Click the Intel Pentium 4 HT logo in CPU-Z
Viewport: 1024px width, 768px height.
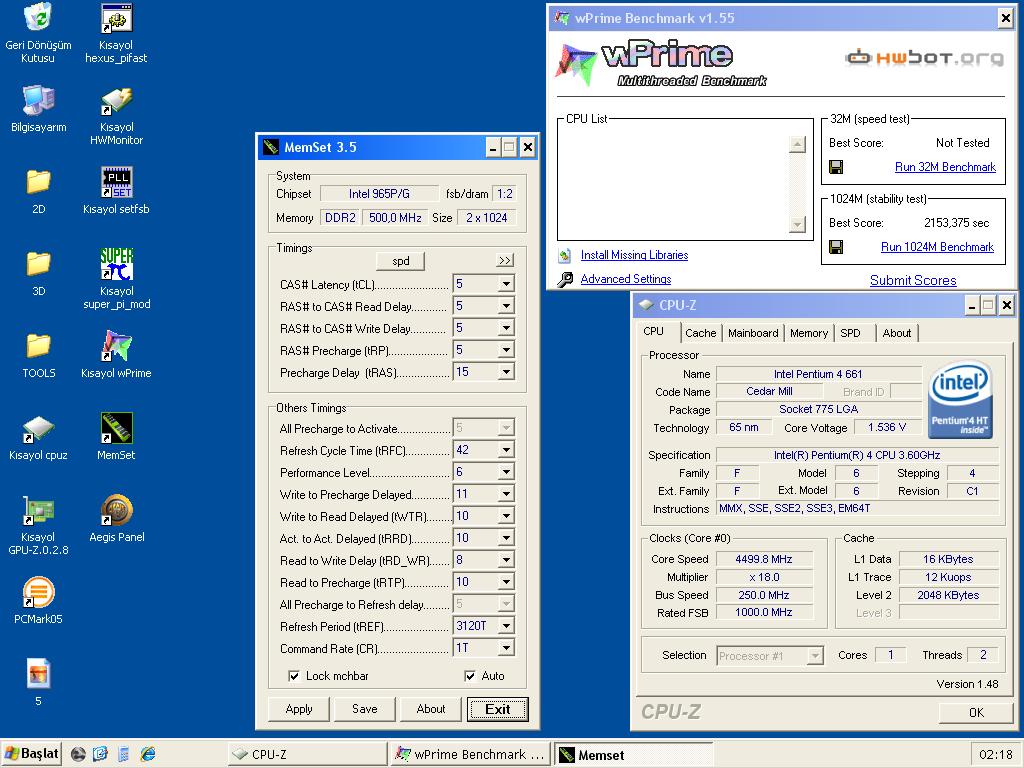point(960,399)
